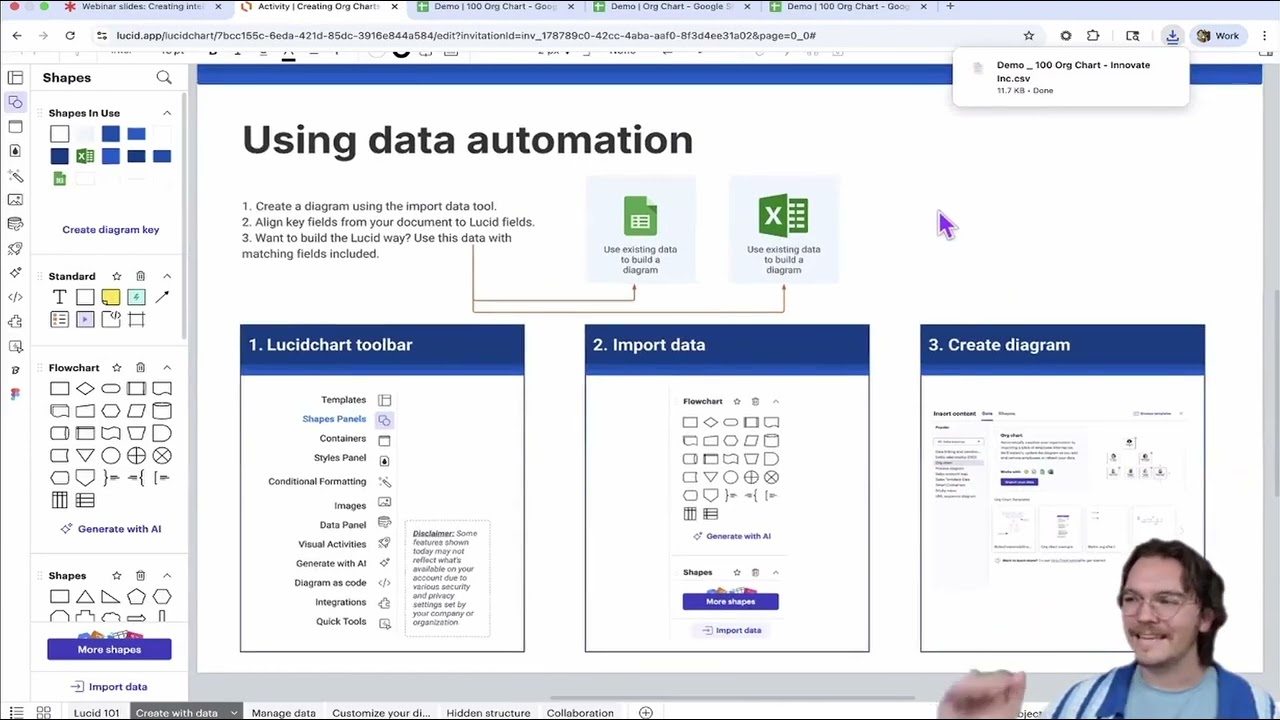The image size is (1280, 720).
Task: Go back in browser history
Action: coord(16,36)
